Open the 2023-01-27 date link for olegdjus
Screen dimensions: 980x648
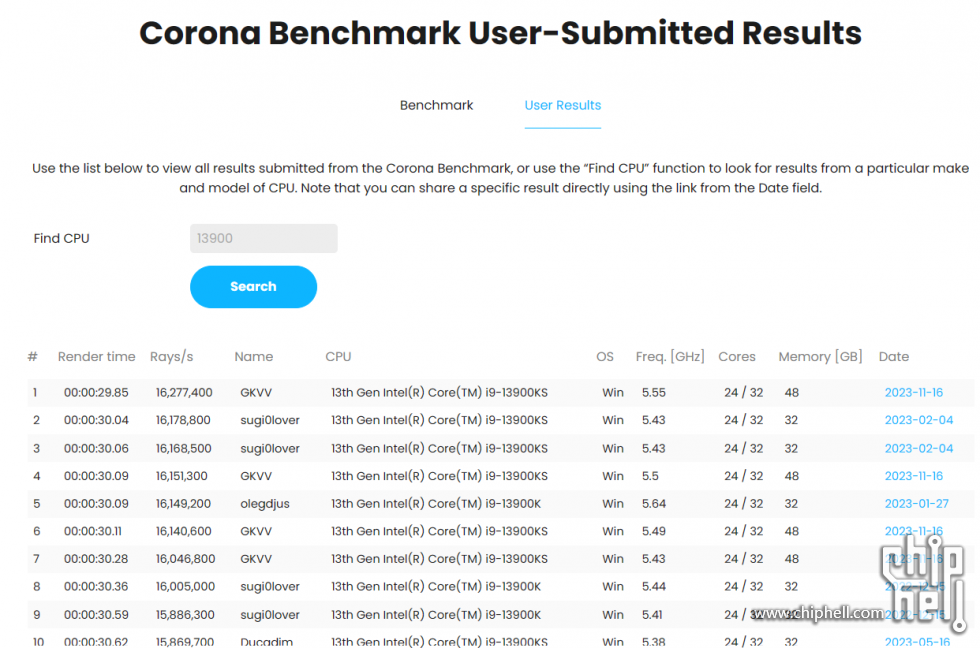point(916,504)
